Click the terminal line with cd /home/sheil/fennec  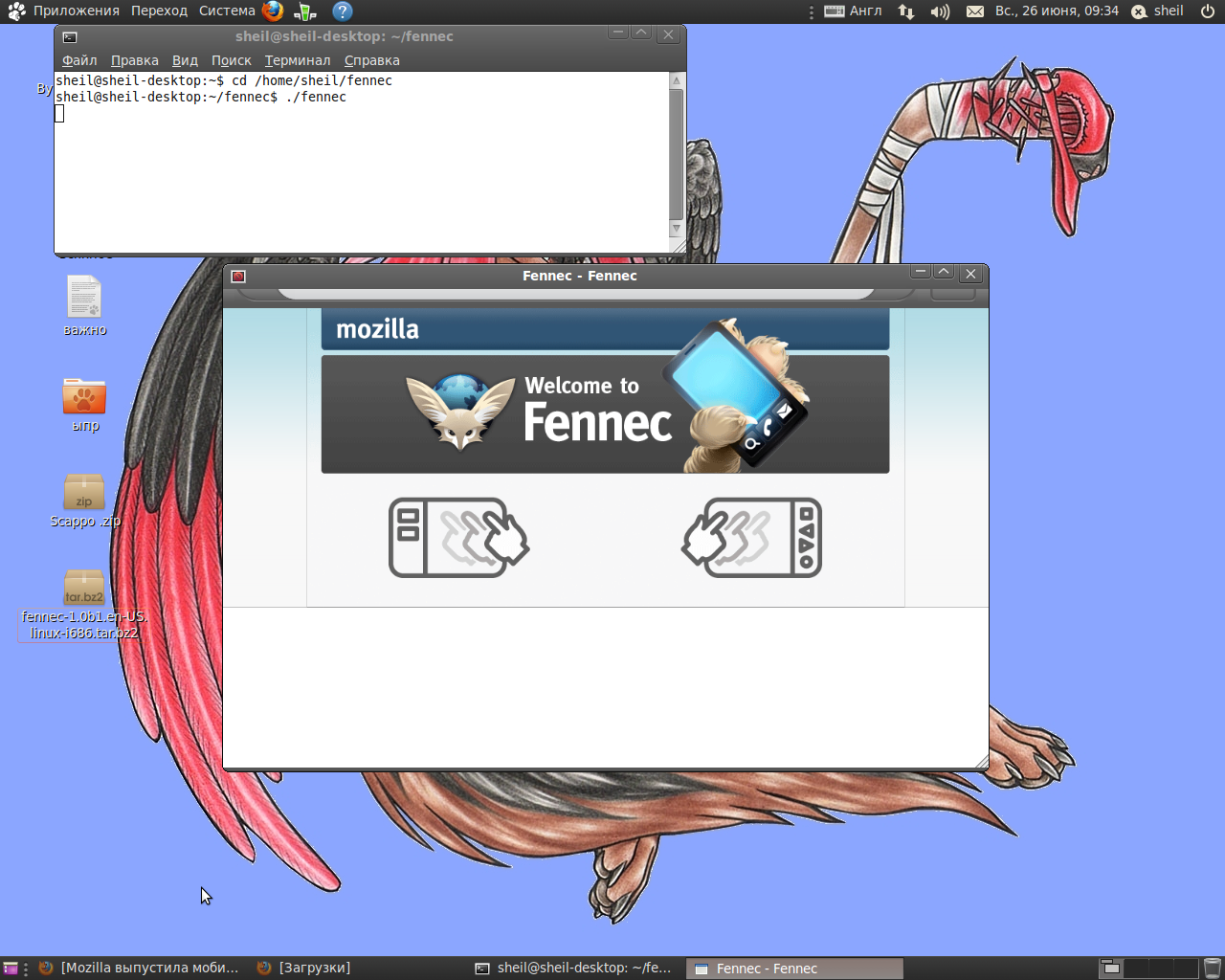pos(224,80)
